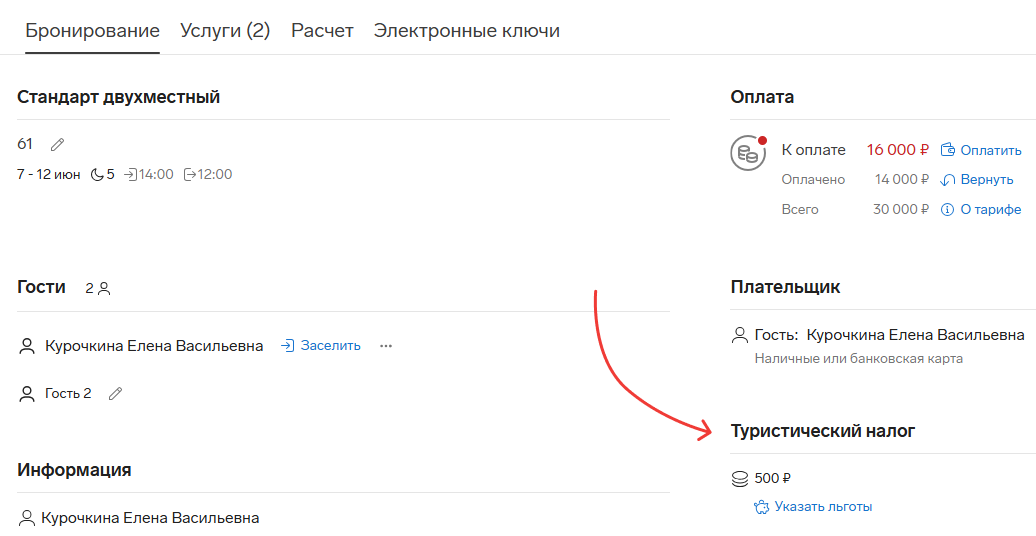Switch to the Услуги (2) tab
1036x536 pixels.
tap(225, 30)
